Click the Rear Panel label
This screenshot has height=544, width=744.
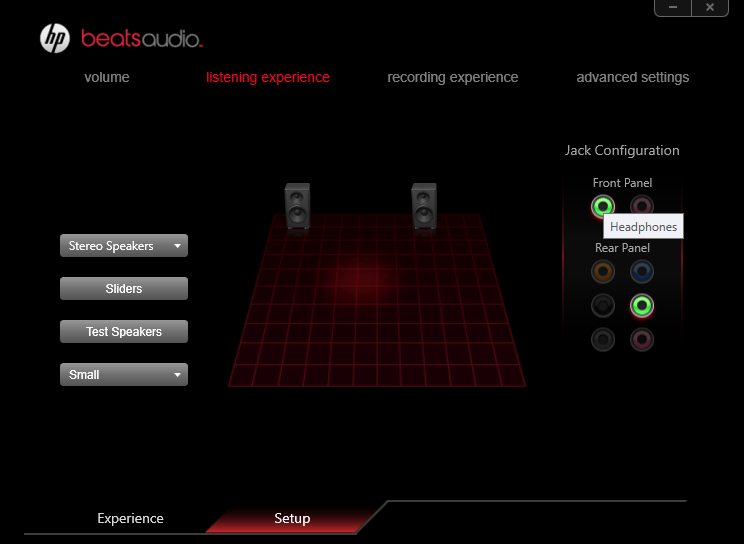click(623, 248)
